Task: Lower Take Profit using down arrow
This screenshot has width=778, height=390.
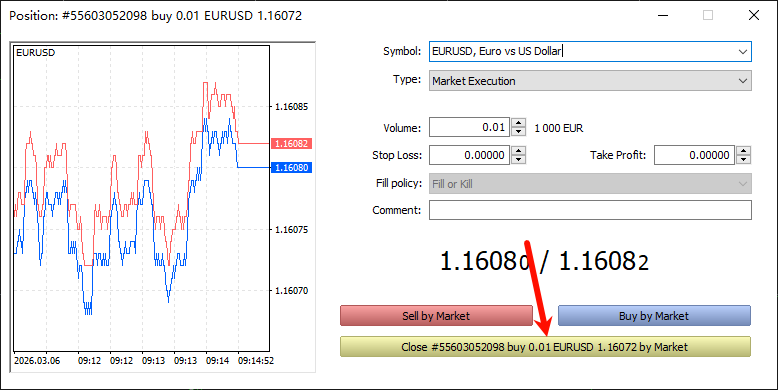Action: click(743, 160)
